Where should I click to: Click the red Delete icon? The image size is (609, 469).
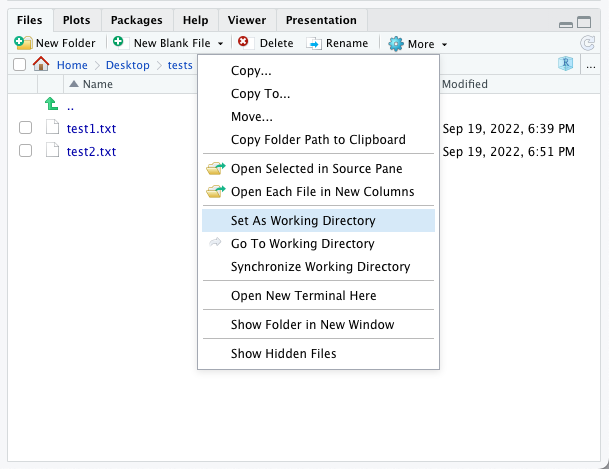243,43
